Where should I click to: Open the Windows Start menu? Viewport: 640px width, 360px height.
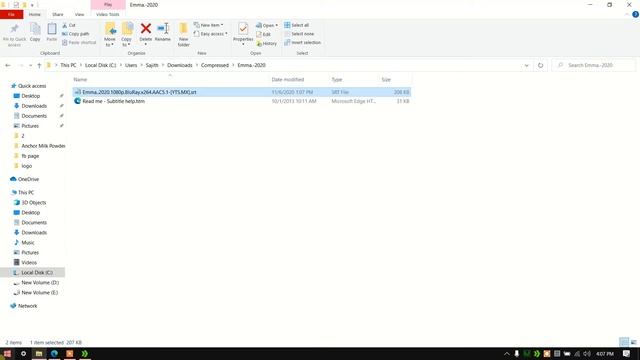tap(7, 353)
